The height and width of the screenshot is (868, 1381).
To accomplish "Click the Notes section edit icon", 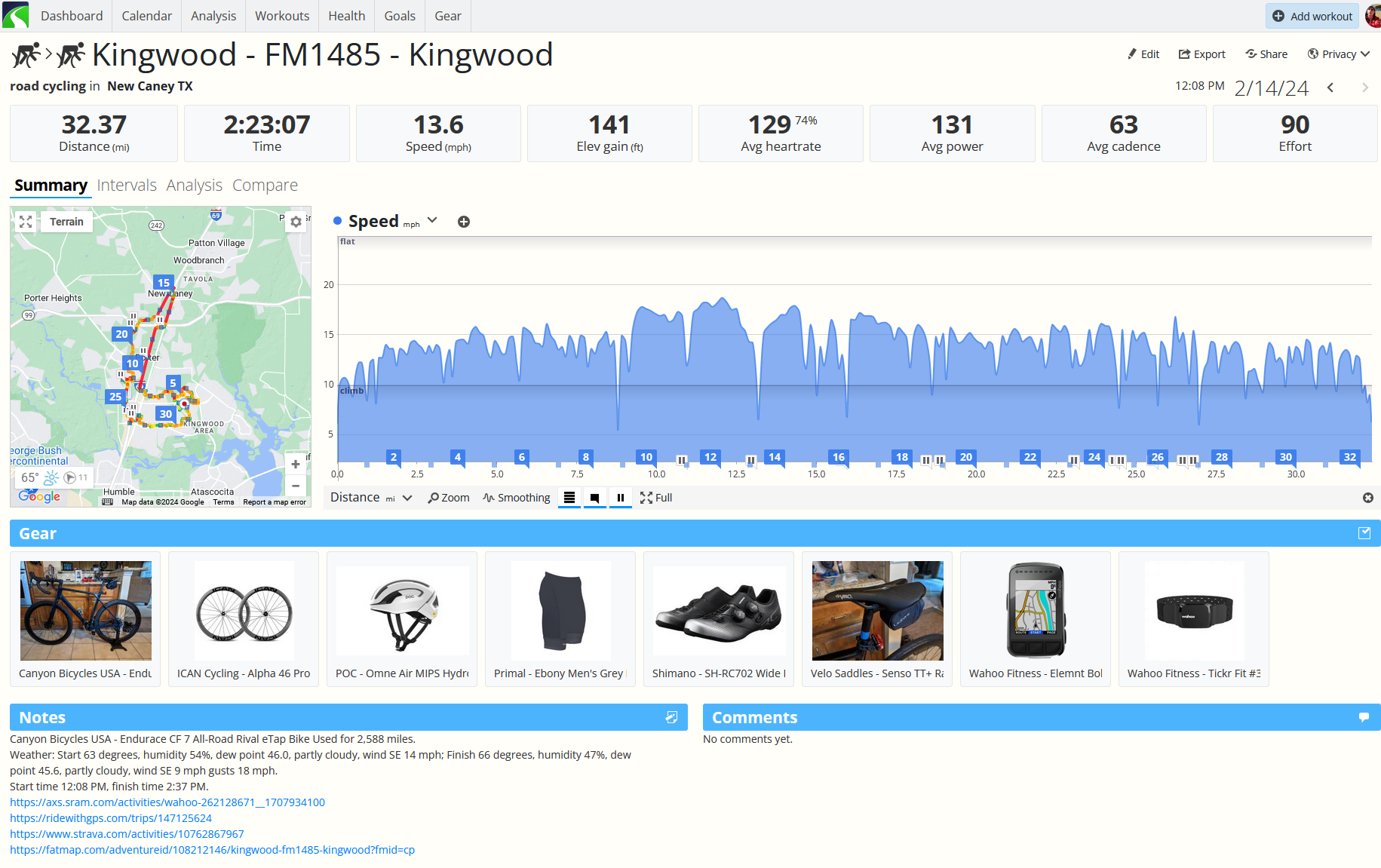I will click(x=671, y=717).
